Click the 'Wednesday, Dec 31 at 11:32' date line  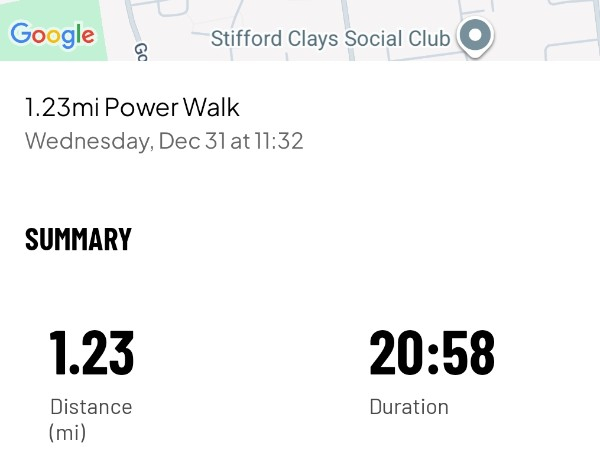(164, 141)
